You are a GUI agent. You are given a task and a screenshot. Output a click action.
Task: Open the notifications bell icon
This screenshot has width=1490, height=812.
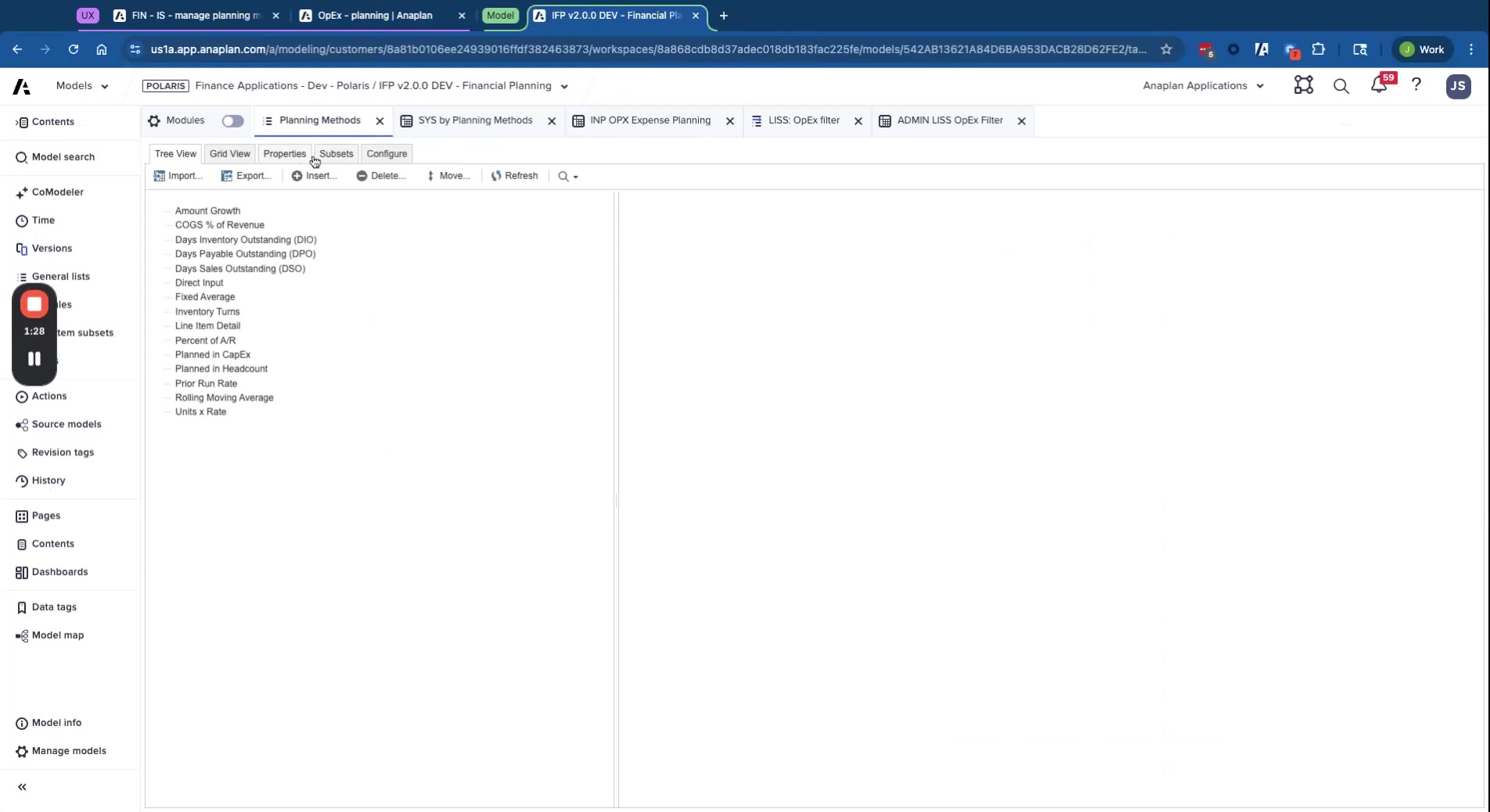click(1378, 86)
